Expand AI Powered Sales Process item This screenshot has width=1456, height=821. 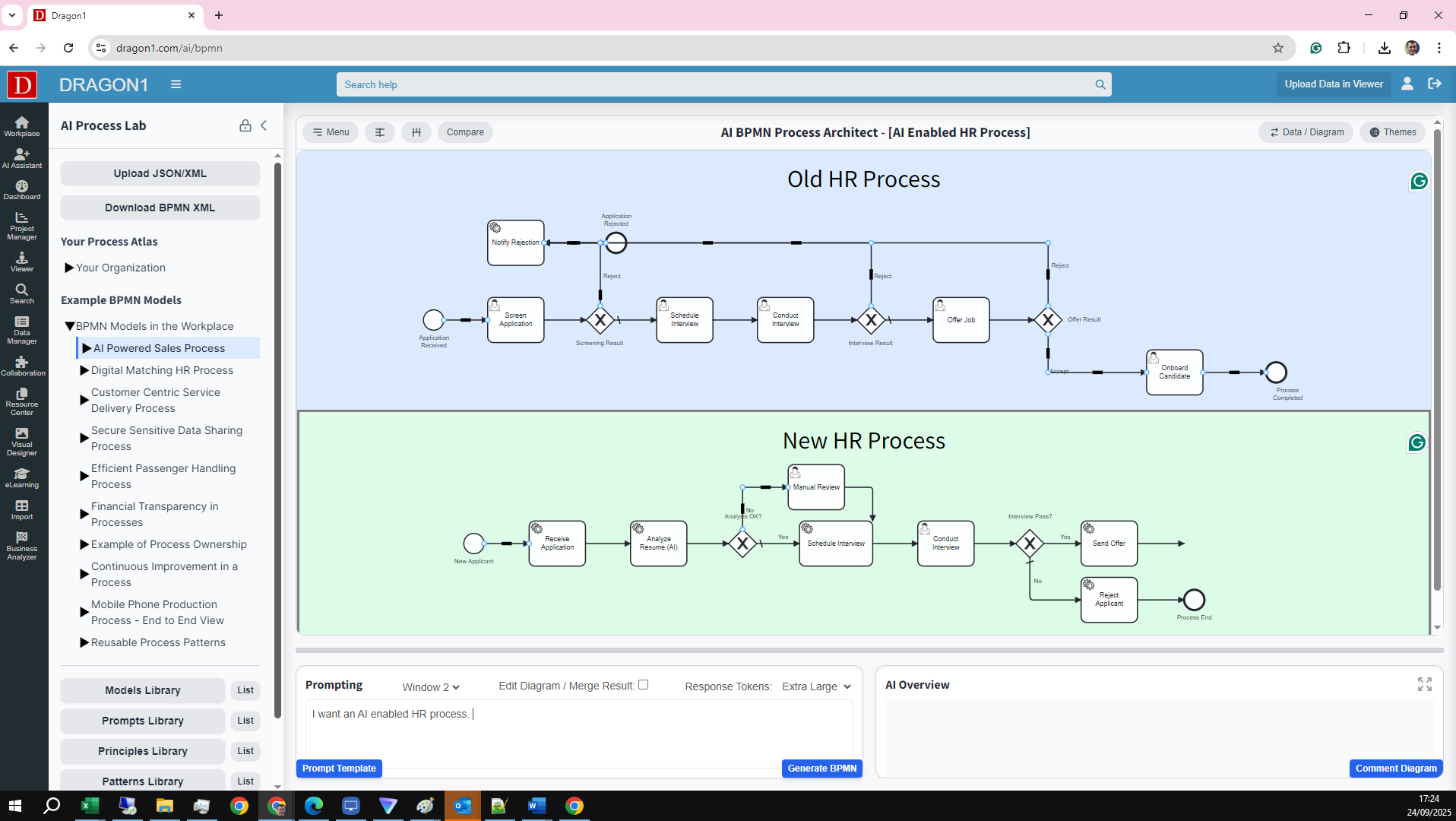click(x=87, y=348)
